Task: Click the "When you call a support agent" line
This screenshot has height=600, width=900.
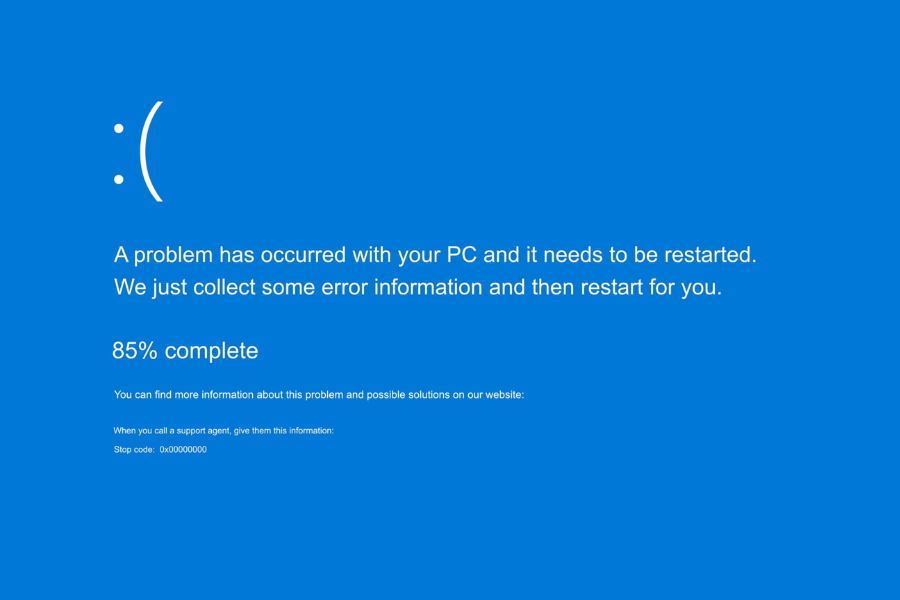Action: tap(224, 430)
